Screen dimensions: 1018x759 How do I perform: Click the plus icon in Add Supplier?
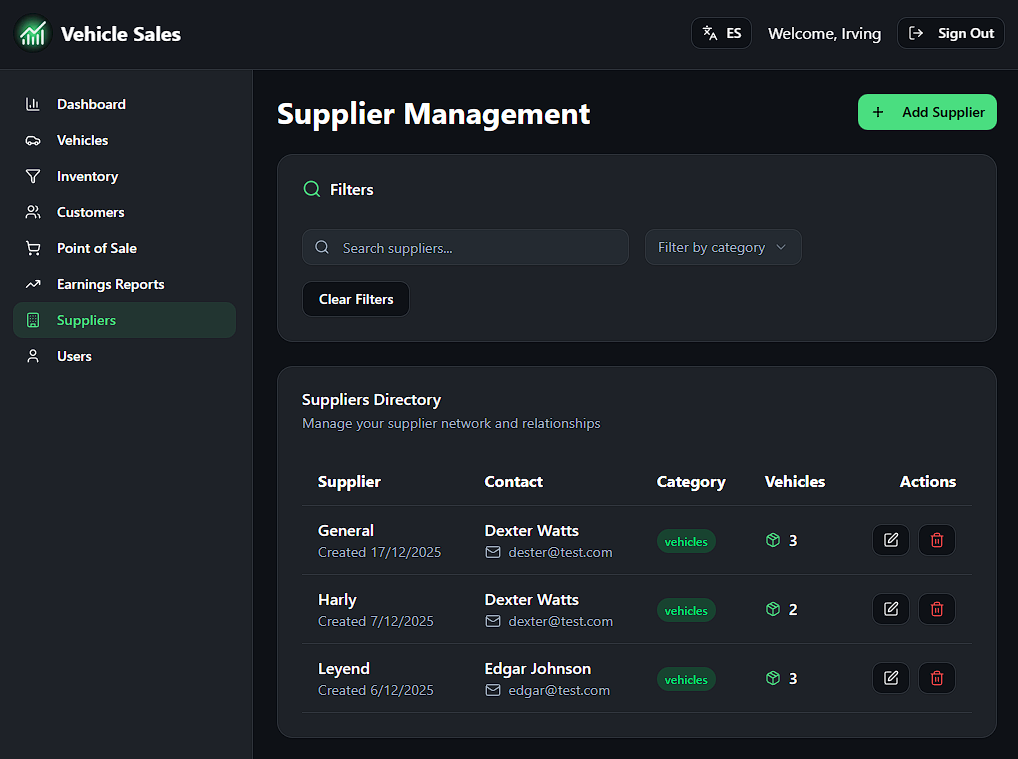tap(878, 112)
